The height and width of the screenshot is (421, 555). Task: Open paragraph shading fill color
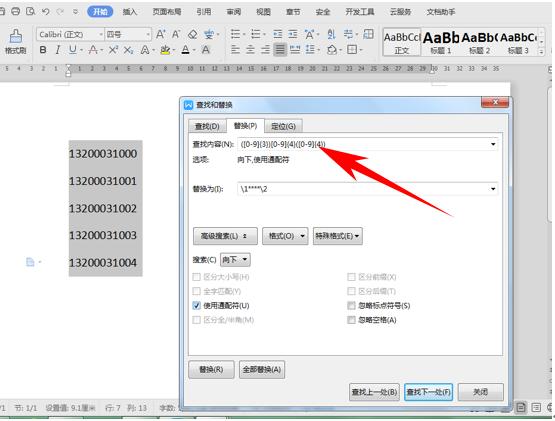[332, 50]
